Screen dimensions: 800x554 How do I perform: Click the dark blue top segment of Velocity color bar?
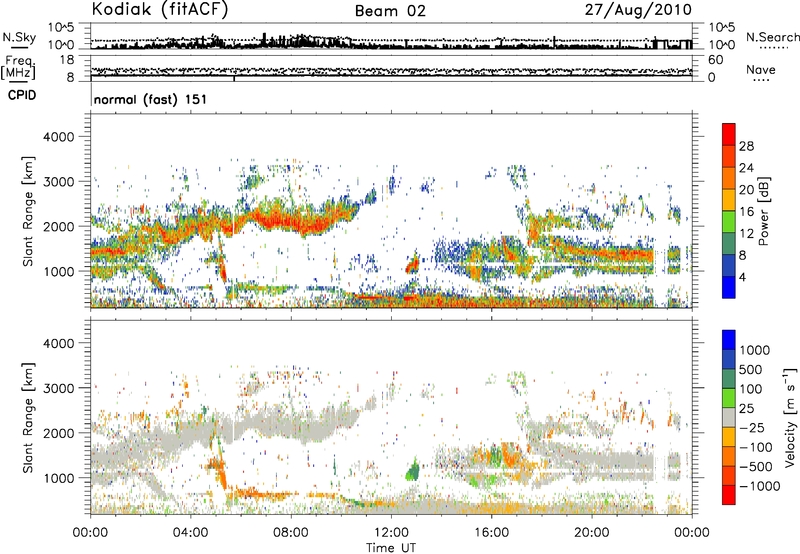click(x=729, y=340)
